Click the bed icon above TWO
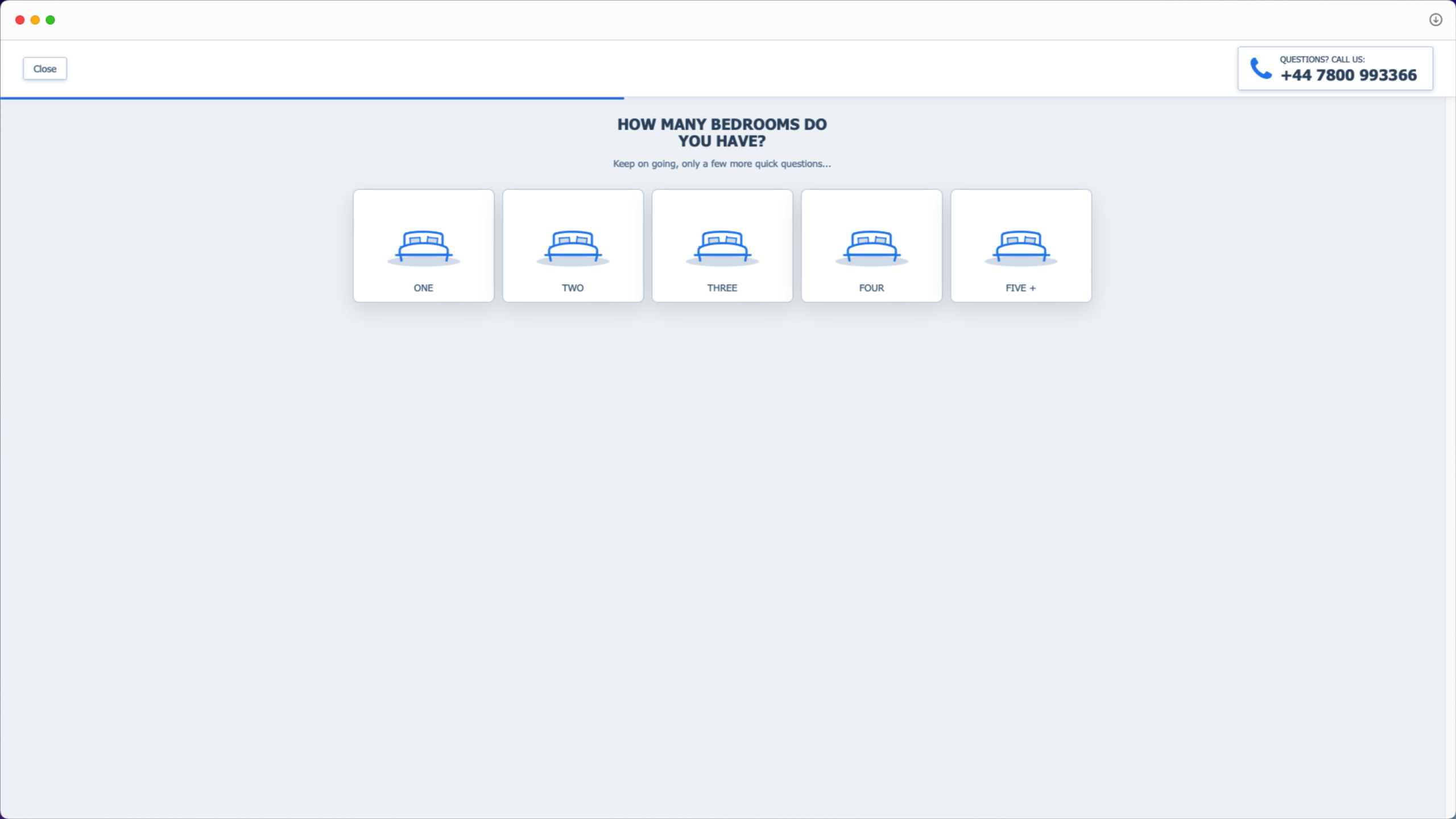 pyautogui.click(x=573, y=247)
